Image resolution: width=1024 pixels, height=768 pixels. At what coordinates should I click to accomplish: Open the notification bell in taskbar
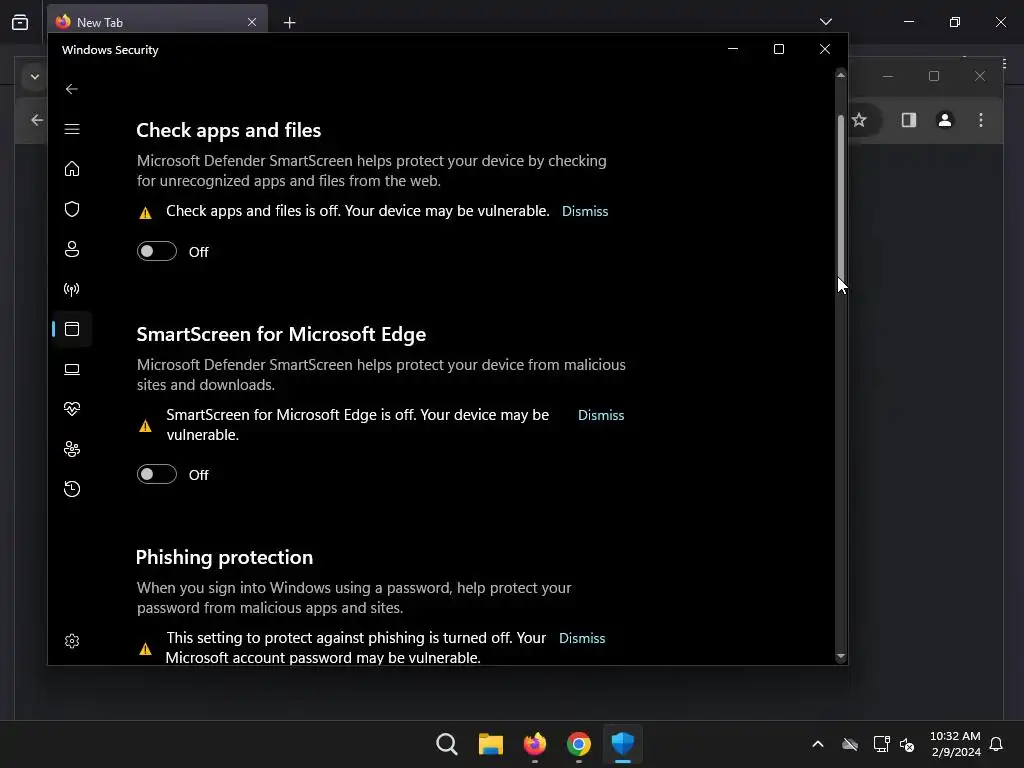[996, 744]
